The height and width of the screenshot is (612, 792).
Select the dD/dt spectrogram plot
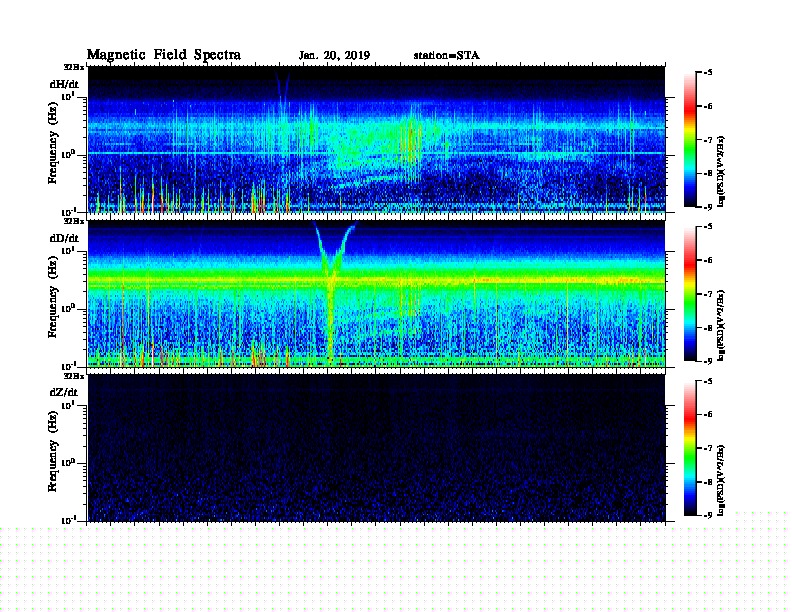(x=376, y=293)
